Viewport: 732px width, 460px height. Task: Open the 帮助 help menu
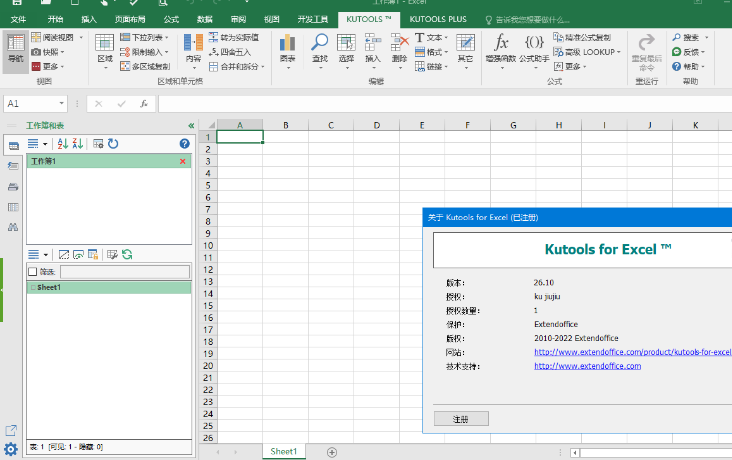[688, 66]
